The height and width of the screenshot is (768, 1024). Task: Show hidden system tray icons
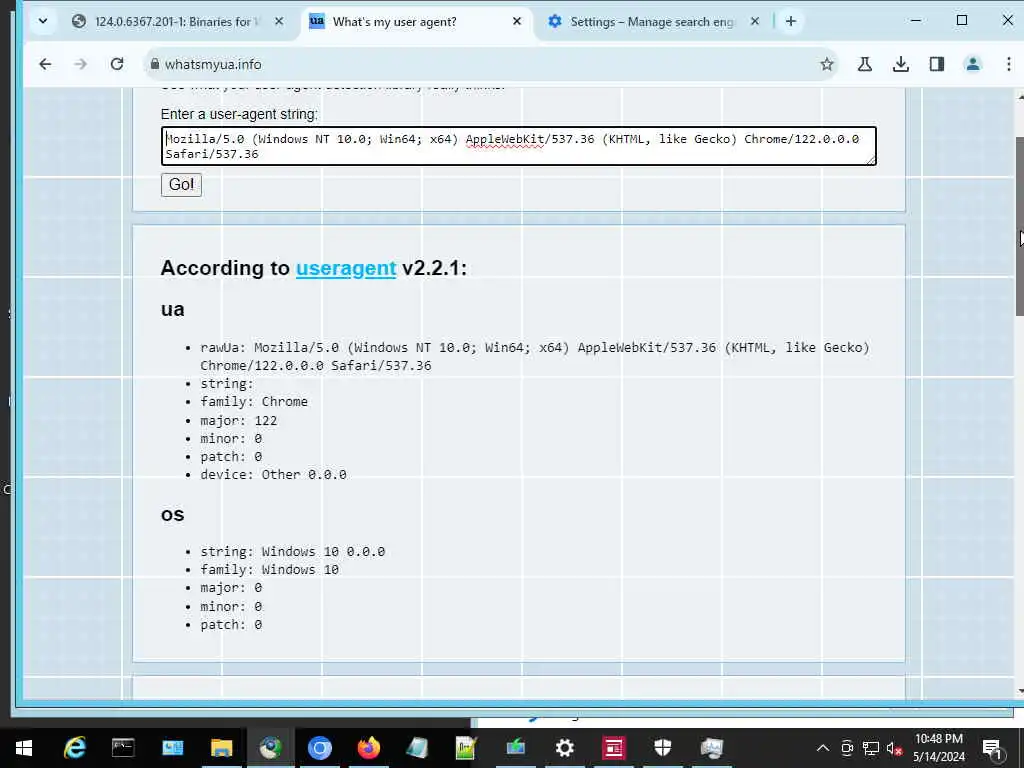[823, 748]
